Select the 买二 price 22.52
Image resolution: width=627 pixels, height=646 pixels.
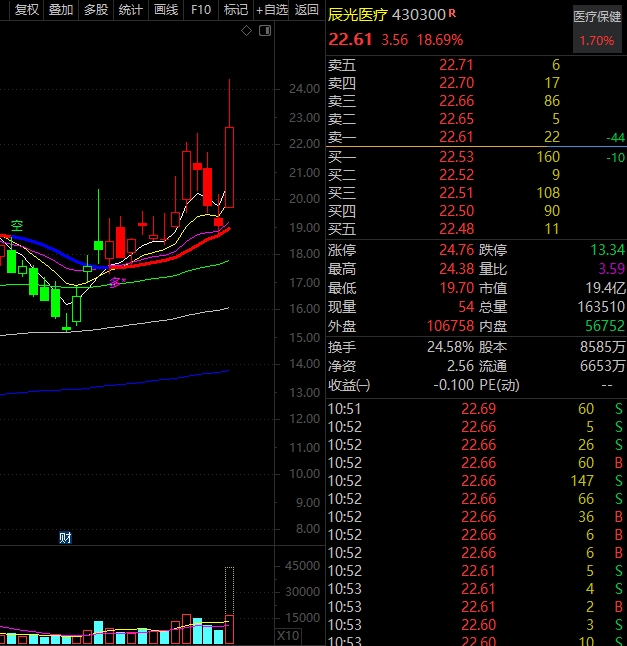pos(456,175)
